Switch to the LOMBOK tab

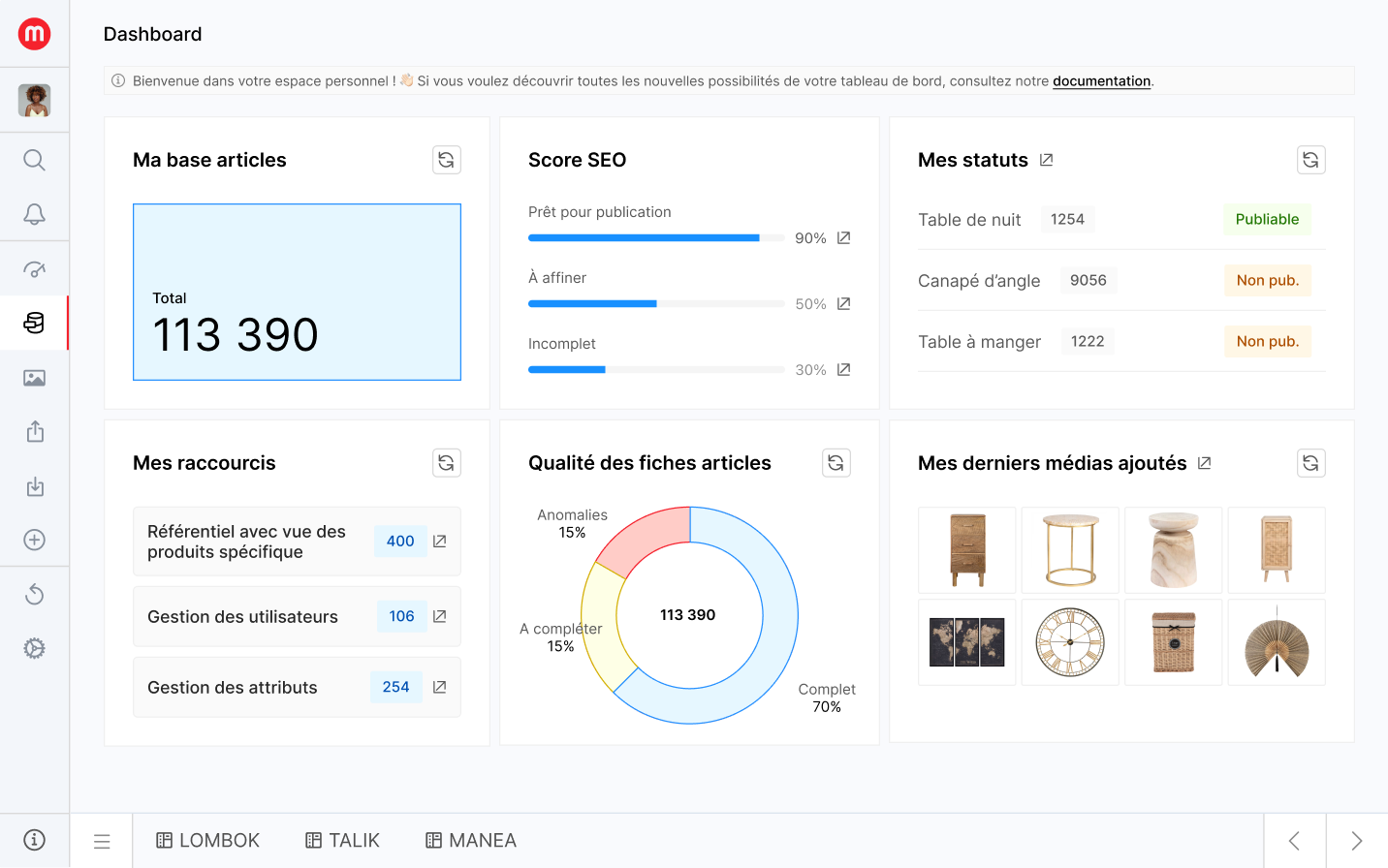coord(208,841)
